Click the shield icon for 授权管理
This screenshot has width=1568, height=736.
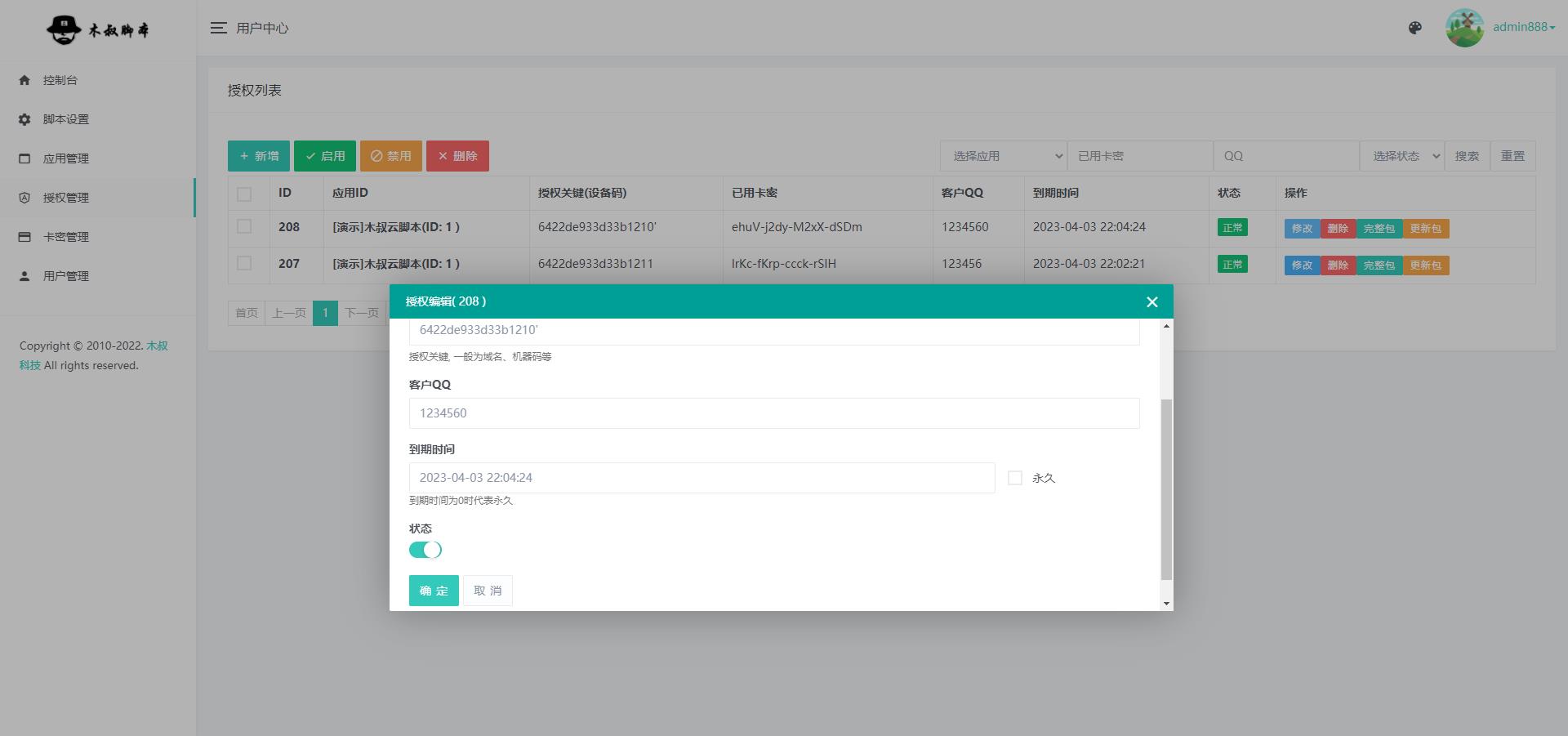tap(24, 198)
